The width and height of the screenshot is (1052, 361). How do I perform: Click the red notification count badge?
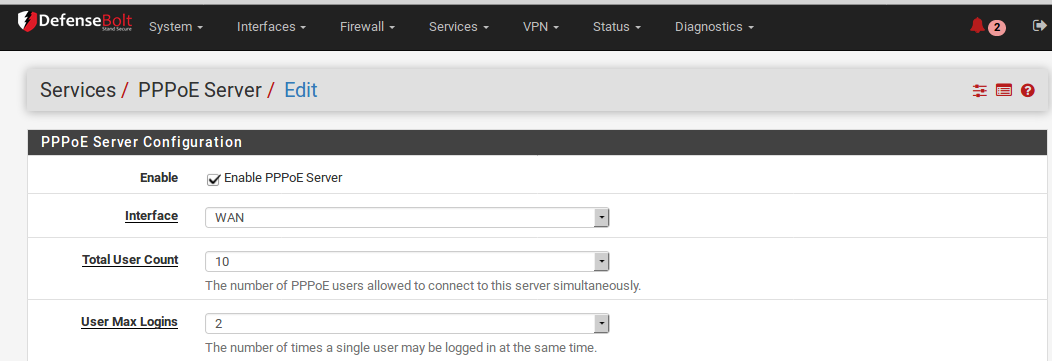(x=997, y=28)
